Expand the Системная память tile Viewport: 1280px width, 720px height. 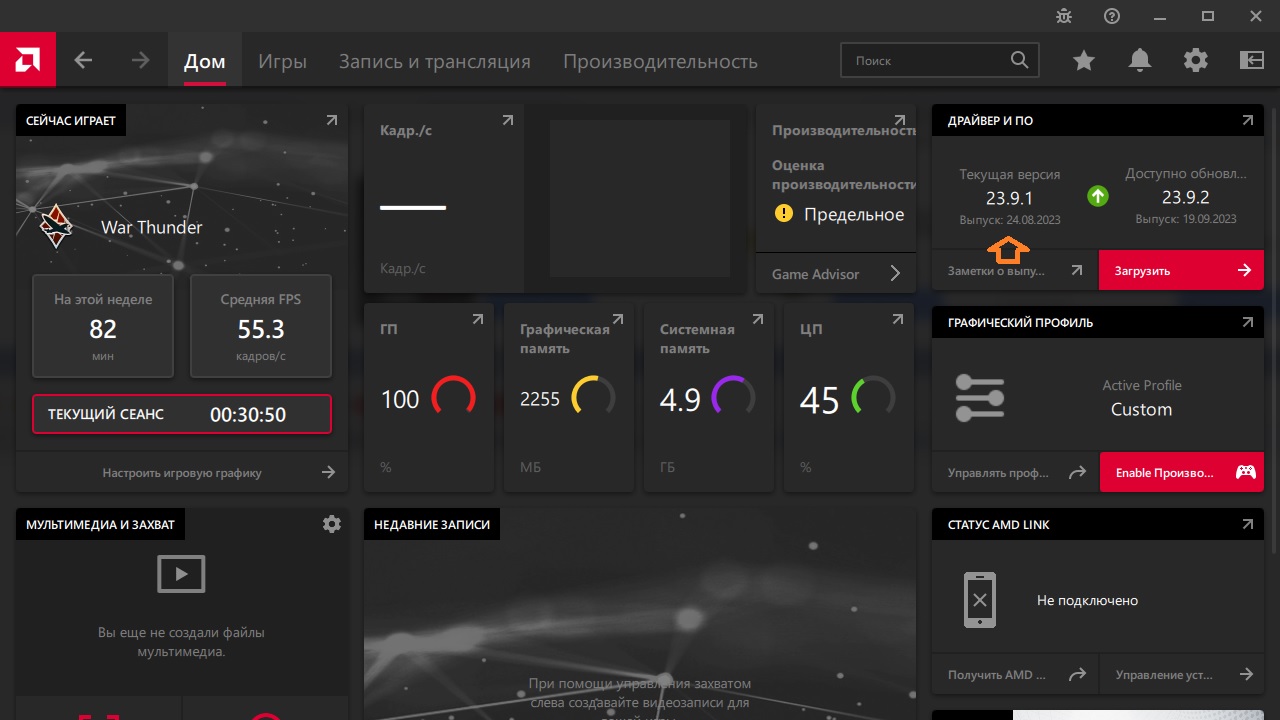(x=758, y=320)
